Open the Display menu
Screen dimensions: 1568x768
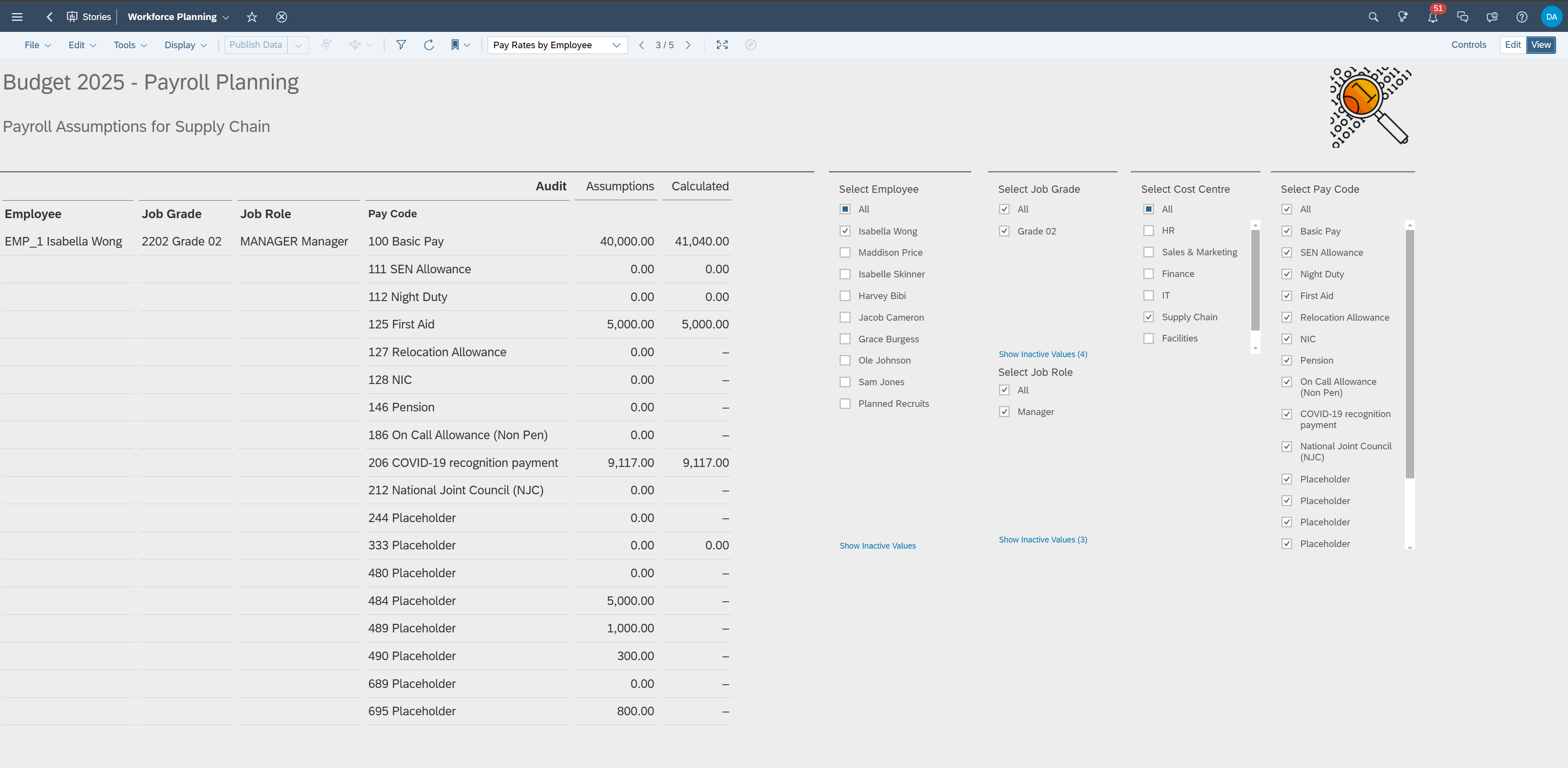(186, 45)
